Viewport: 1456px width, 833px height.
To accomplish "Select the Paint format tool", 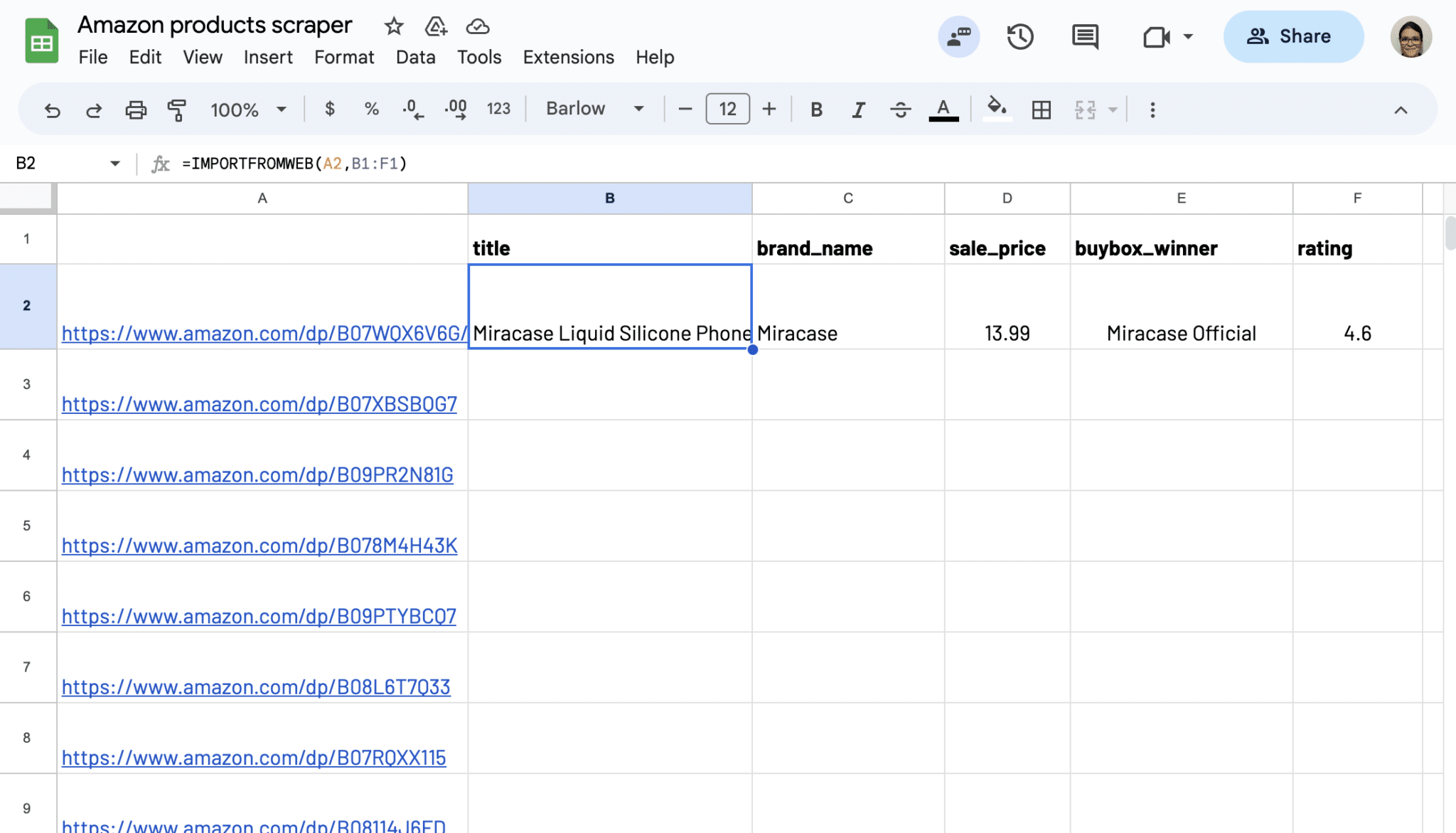I will point(176,110).
